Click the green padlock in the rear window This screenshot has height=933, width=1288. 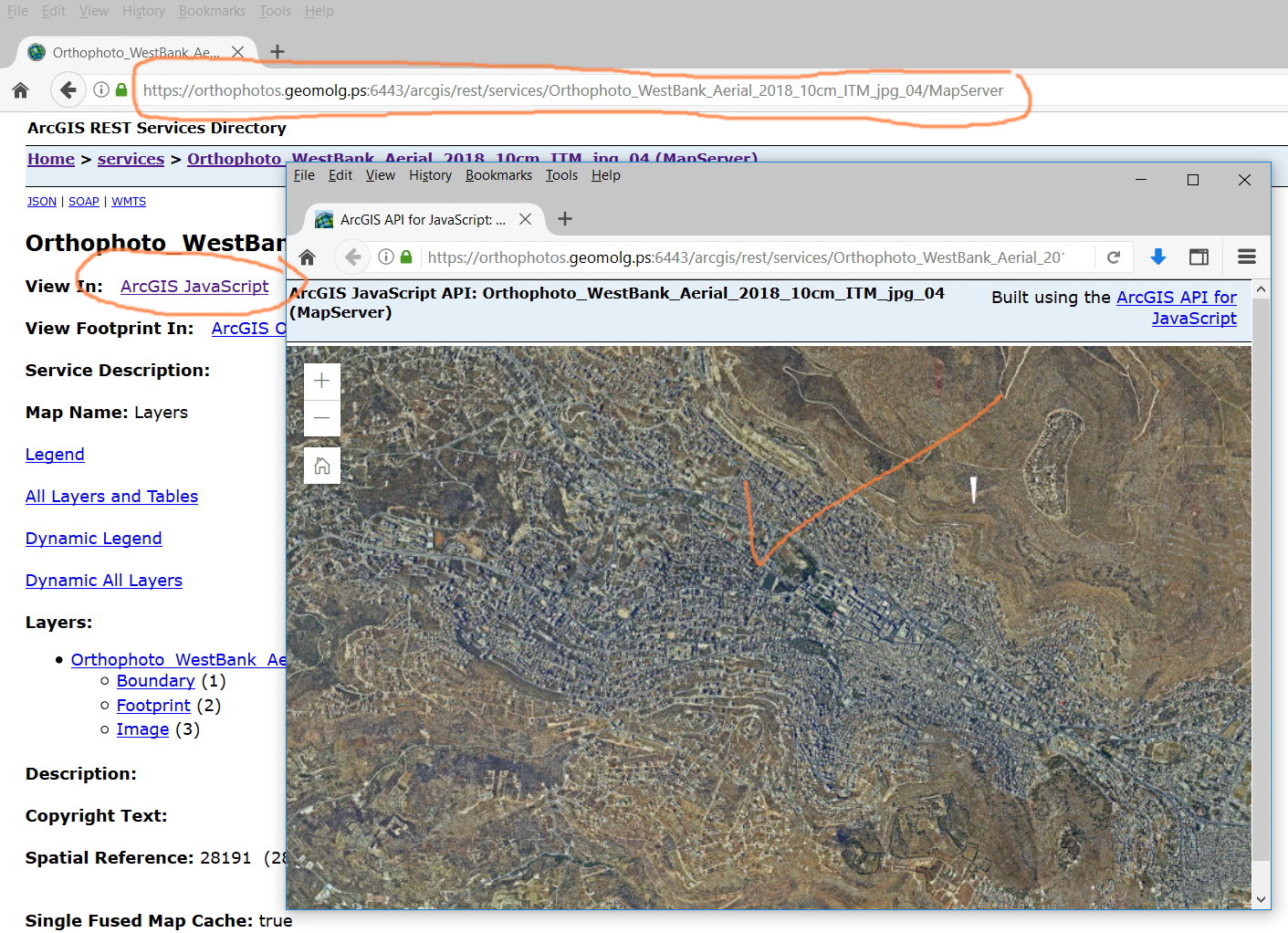(x=121, y=89)
